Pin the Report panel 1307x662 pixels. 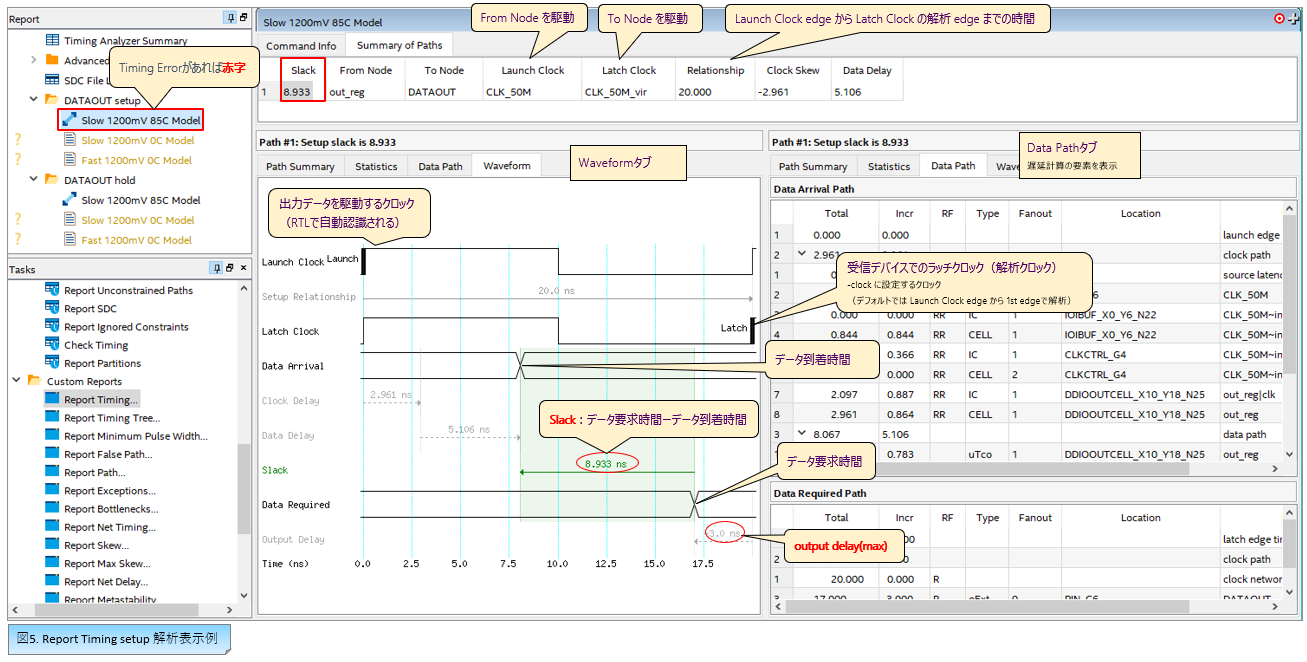[x=230, y=18]
